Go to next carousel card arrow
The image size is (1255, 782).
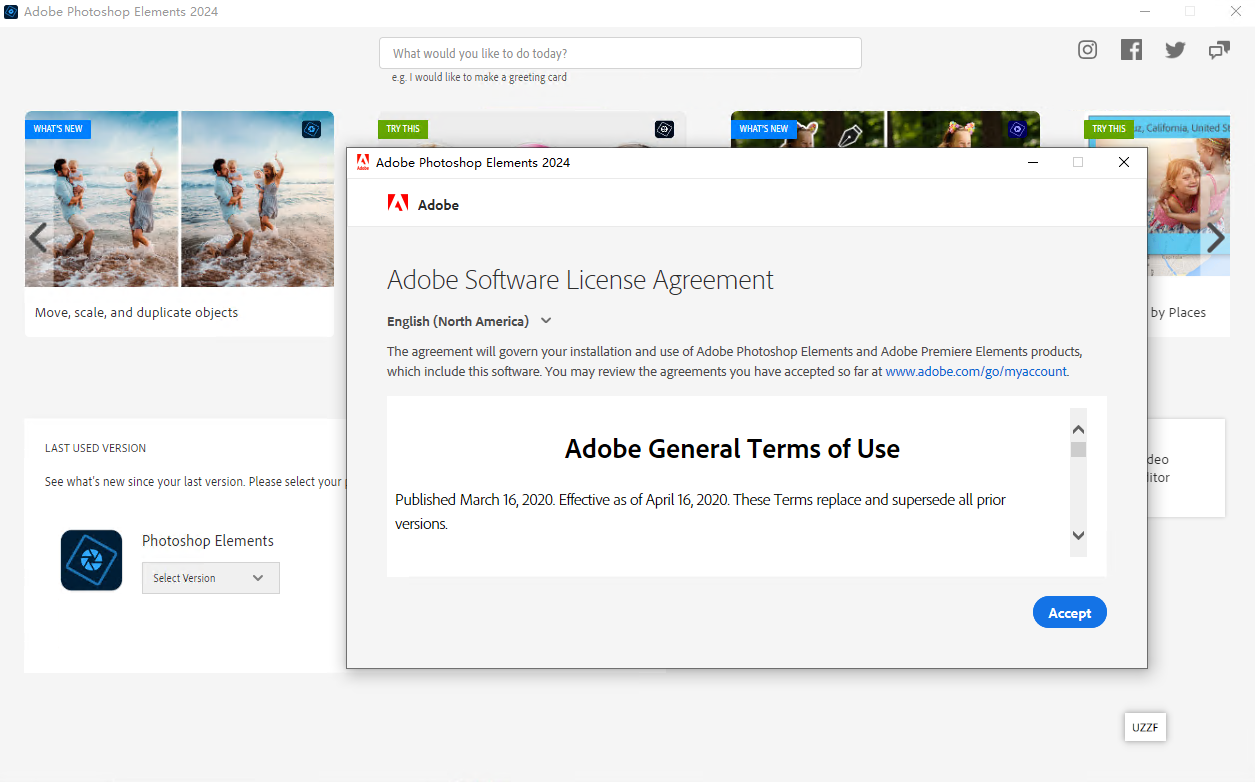click(x=1216, y=238)
